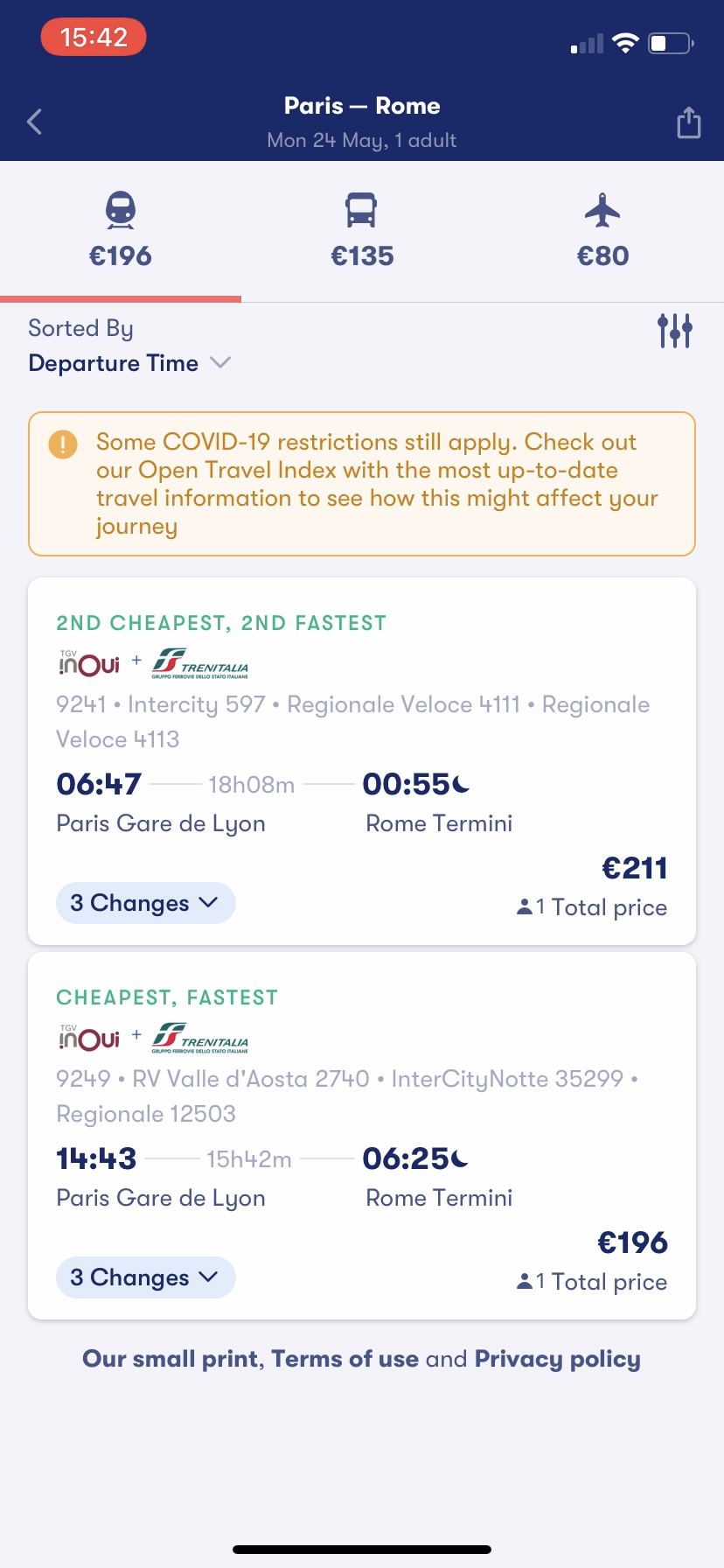The image size is (724, 1568).
Task: Tap the share icon in header
Action: point(689,122)
